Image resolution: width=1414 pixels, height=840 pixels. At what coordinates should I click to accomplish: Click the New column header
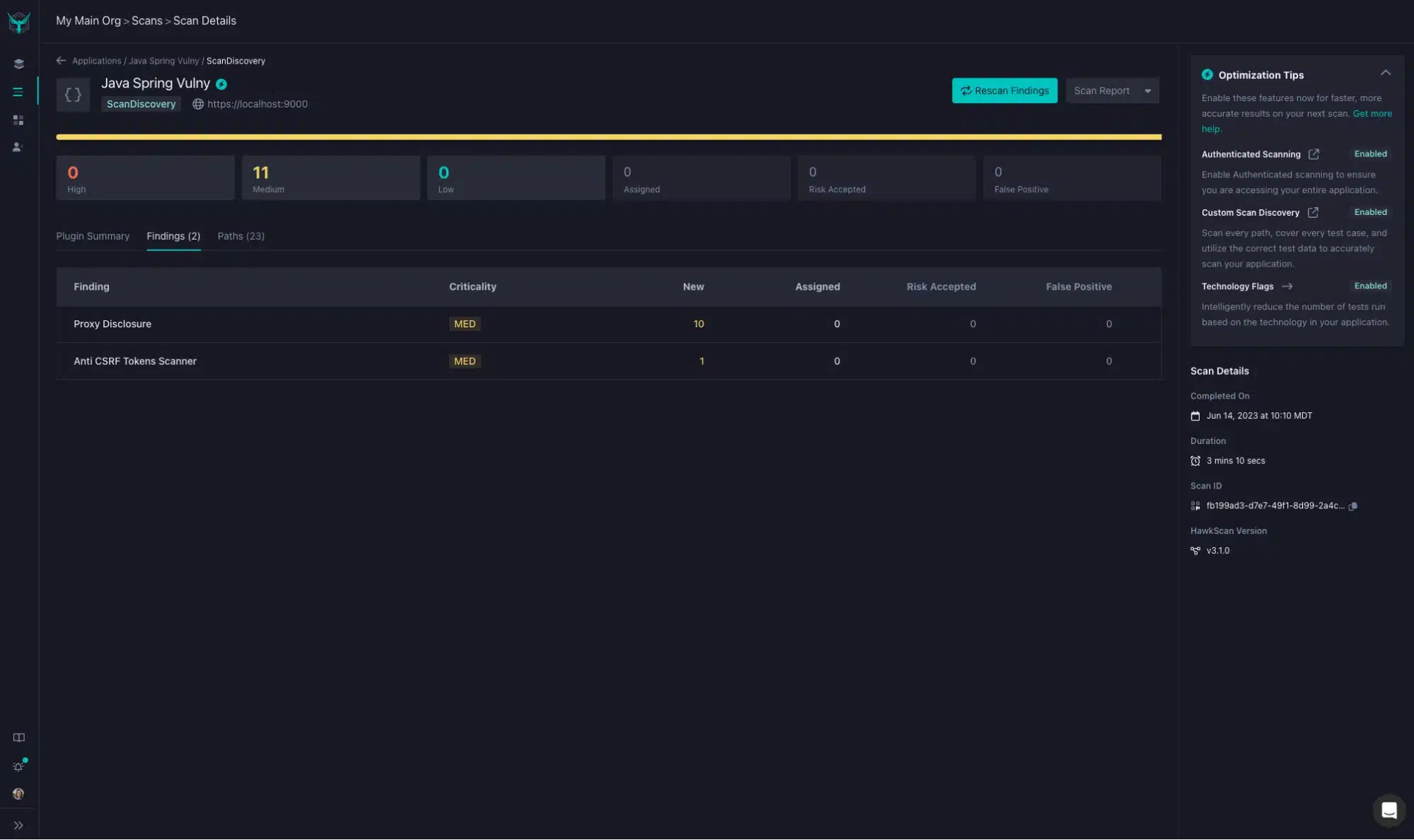point(693,286)
